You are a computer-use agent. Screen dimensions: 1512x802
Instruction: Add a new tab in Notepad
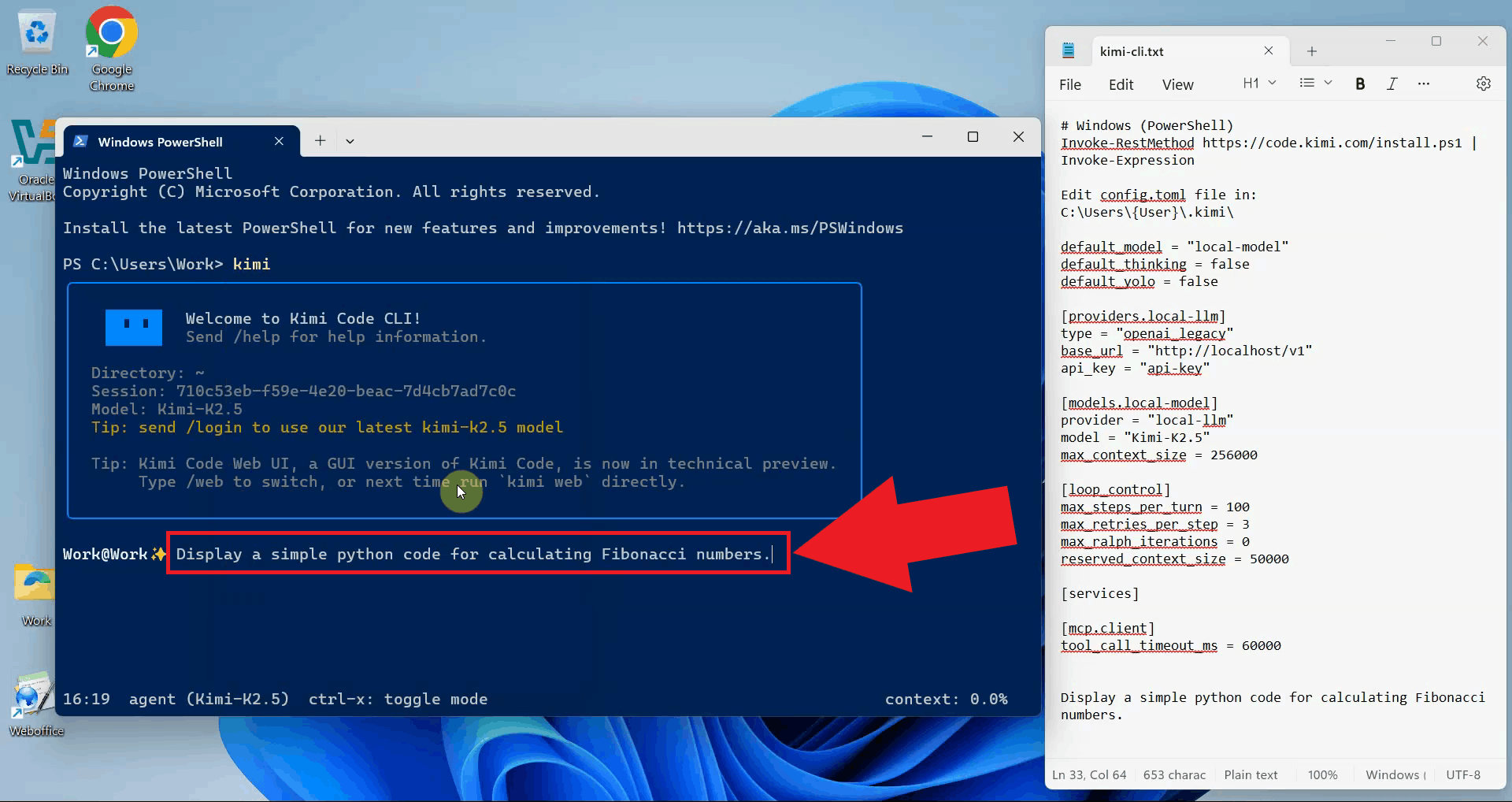click(1311, 51)
